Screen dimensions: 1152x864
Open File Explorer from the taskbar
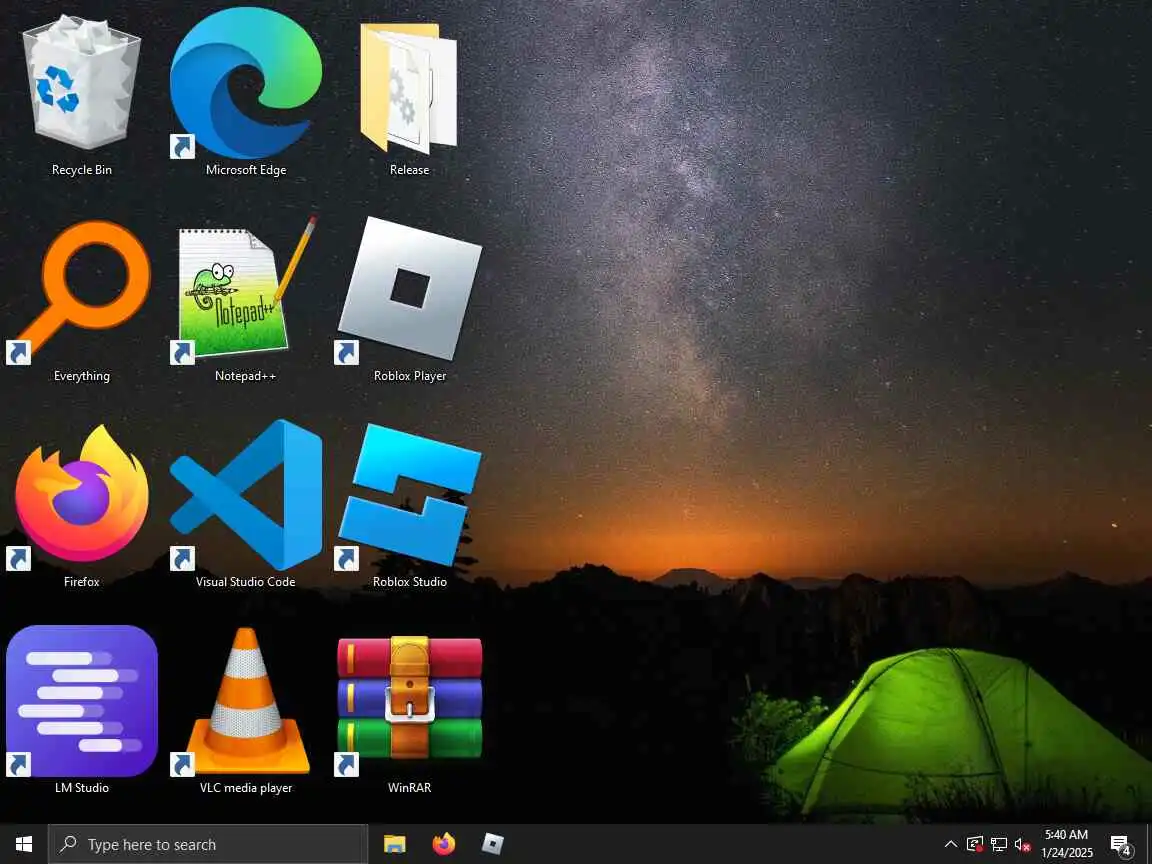(395, 844)
